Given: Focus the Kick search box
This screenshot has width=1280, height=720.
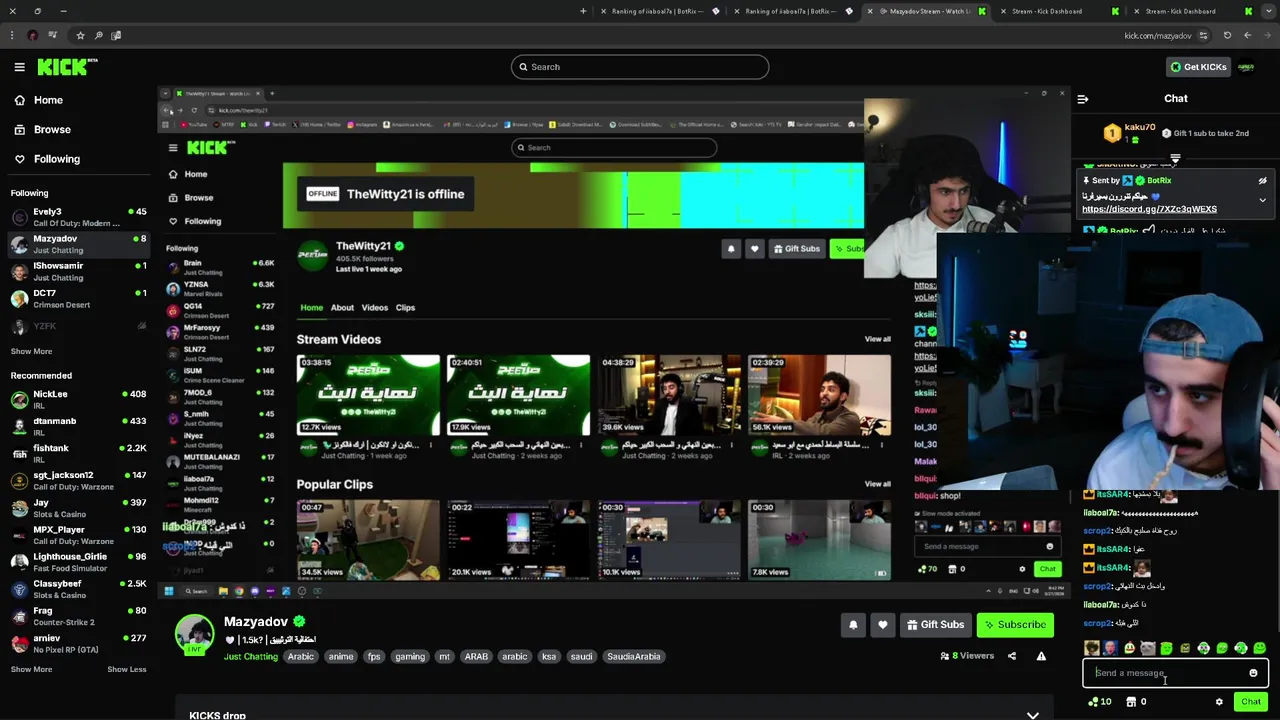Looking at the screenshot, I should (x=640, y=67).
